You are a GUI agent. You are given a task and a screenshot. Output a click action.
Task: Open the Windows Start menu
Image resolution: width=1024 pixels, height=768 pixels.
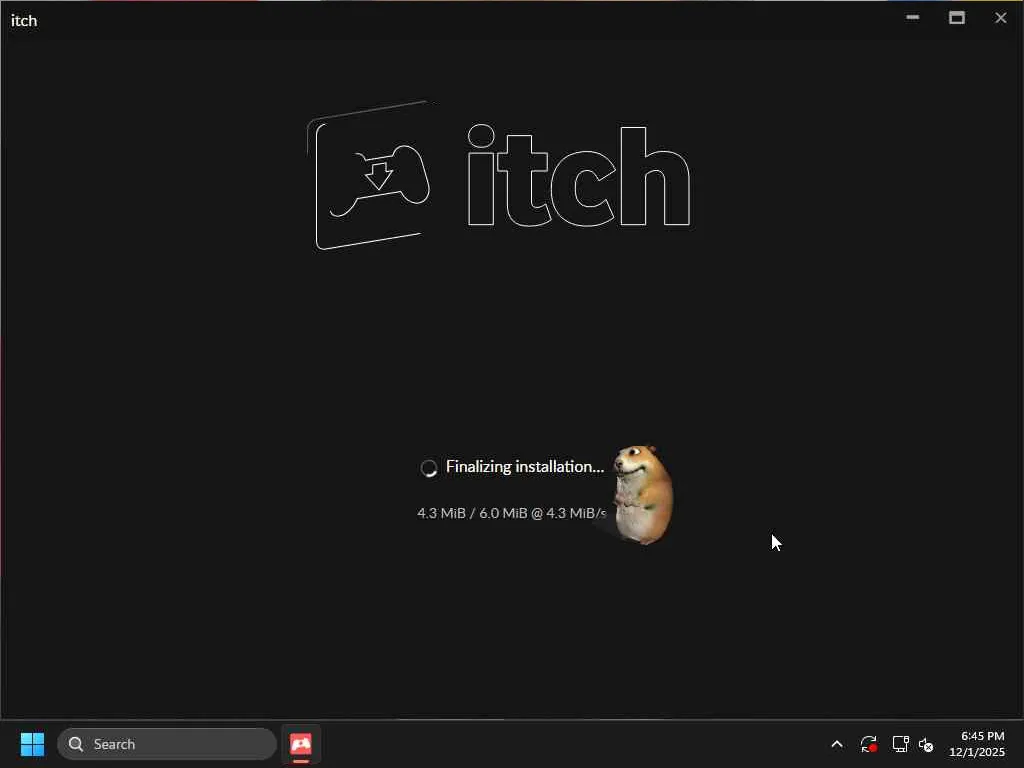pos(32,744)
